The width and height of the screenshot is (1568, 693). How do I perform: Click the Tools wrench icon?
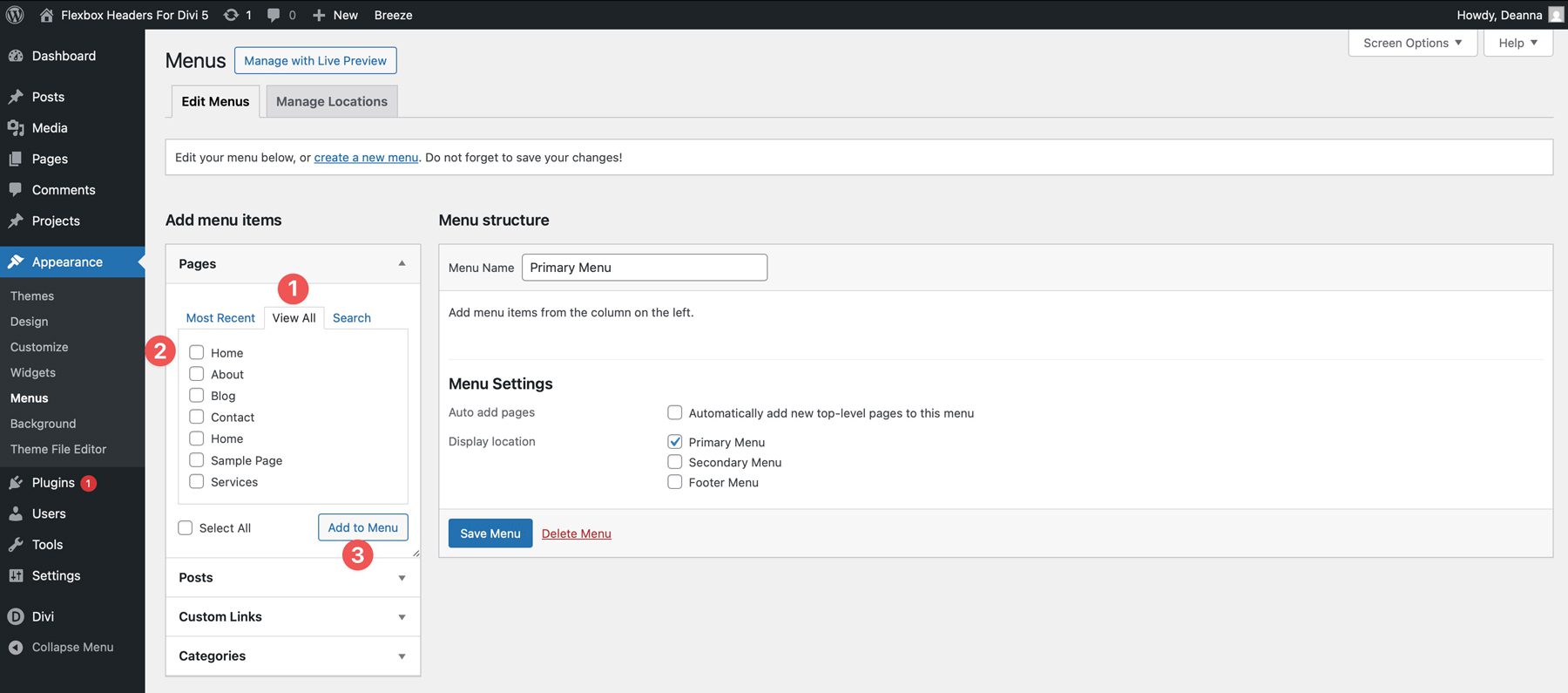point(16,545)
